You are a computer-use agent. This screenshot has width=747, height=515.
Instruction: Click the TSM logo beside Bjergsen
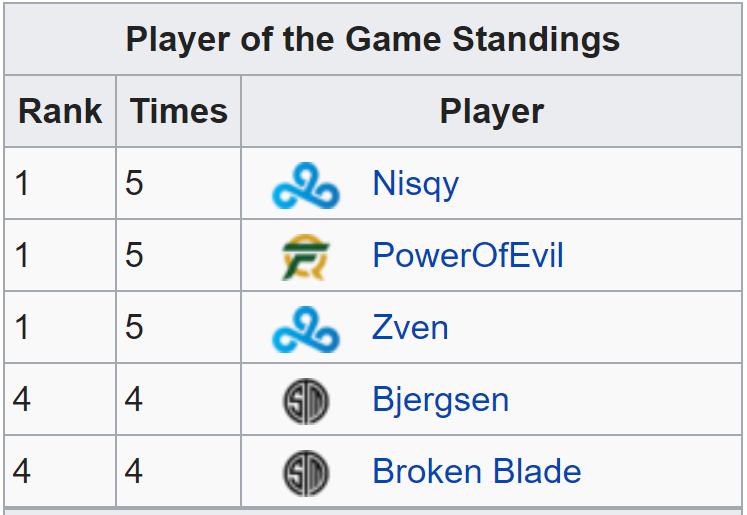[x=306, y=401]
